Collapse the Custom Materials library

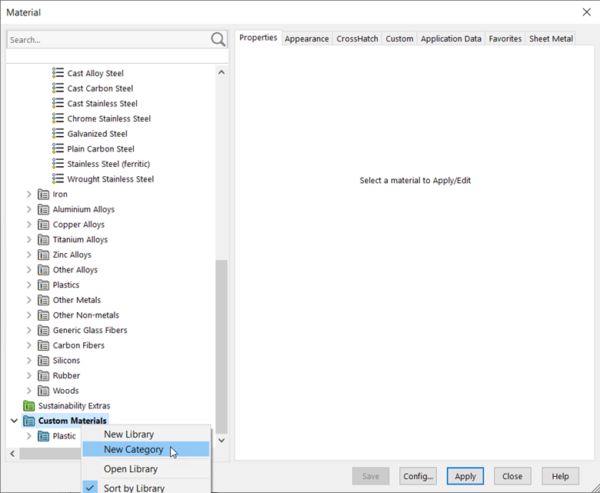pyautogui.click(x=15, y=421)
